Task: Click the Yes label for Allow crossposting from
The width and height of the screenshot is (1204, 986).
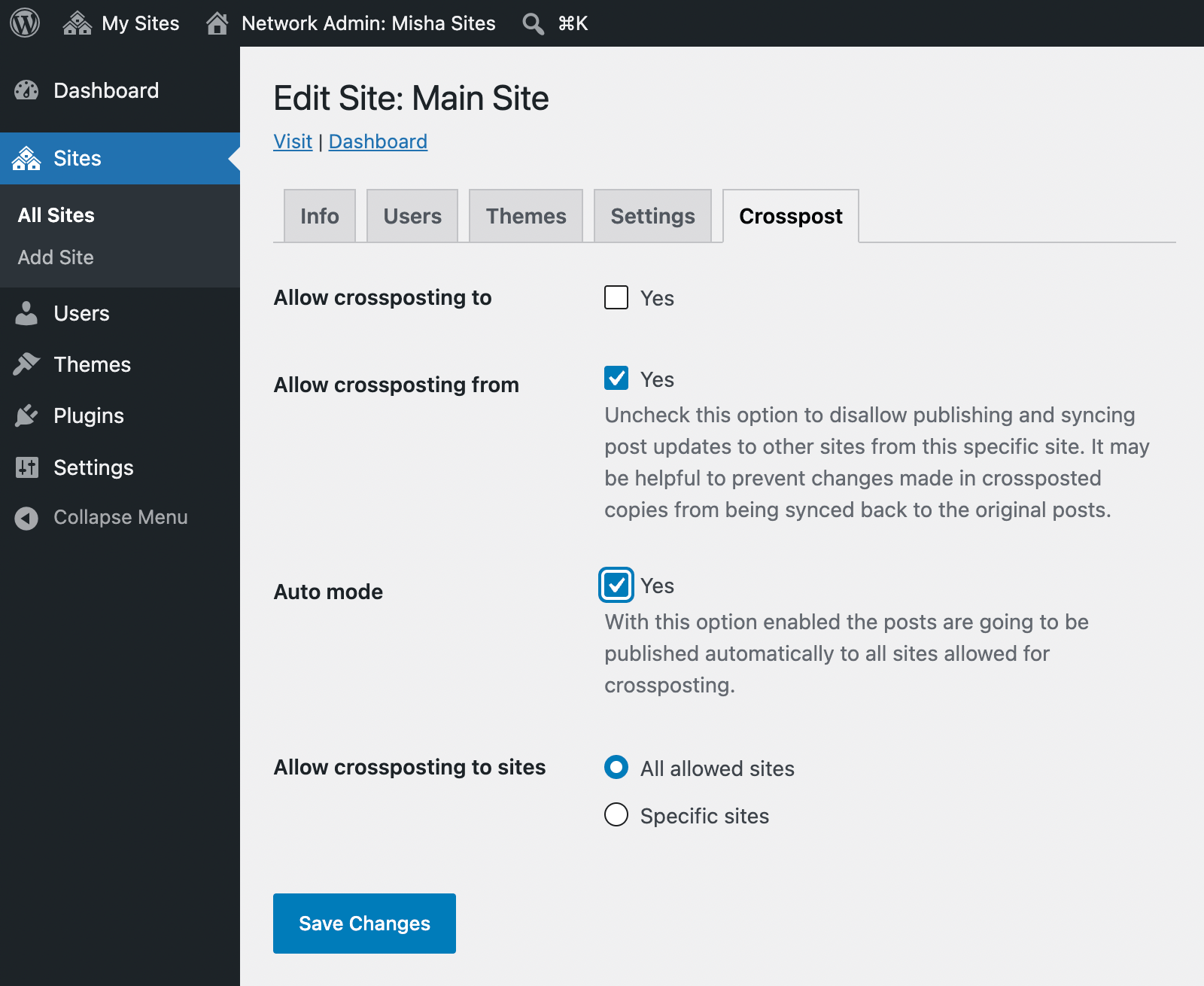Action: (x=657, y=379)
